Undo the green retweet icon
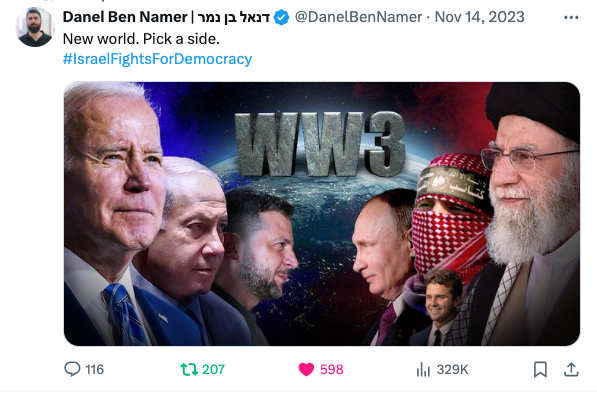 coord(188,369)
